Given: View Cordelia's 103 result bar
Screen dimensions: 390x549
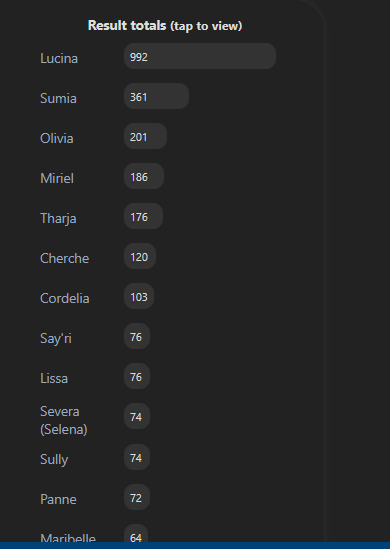Looking at the screenshot, I should click(x=139, y=296).
